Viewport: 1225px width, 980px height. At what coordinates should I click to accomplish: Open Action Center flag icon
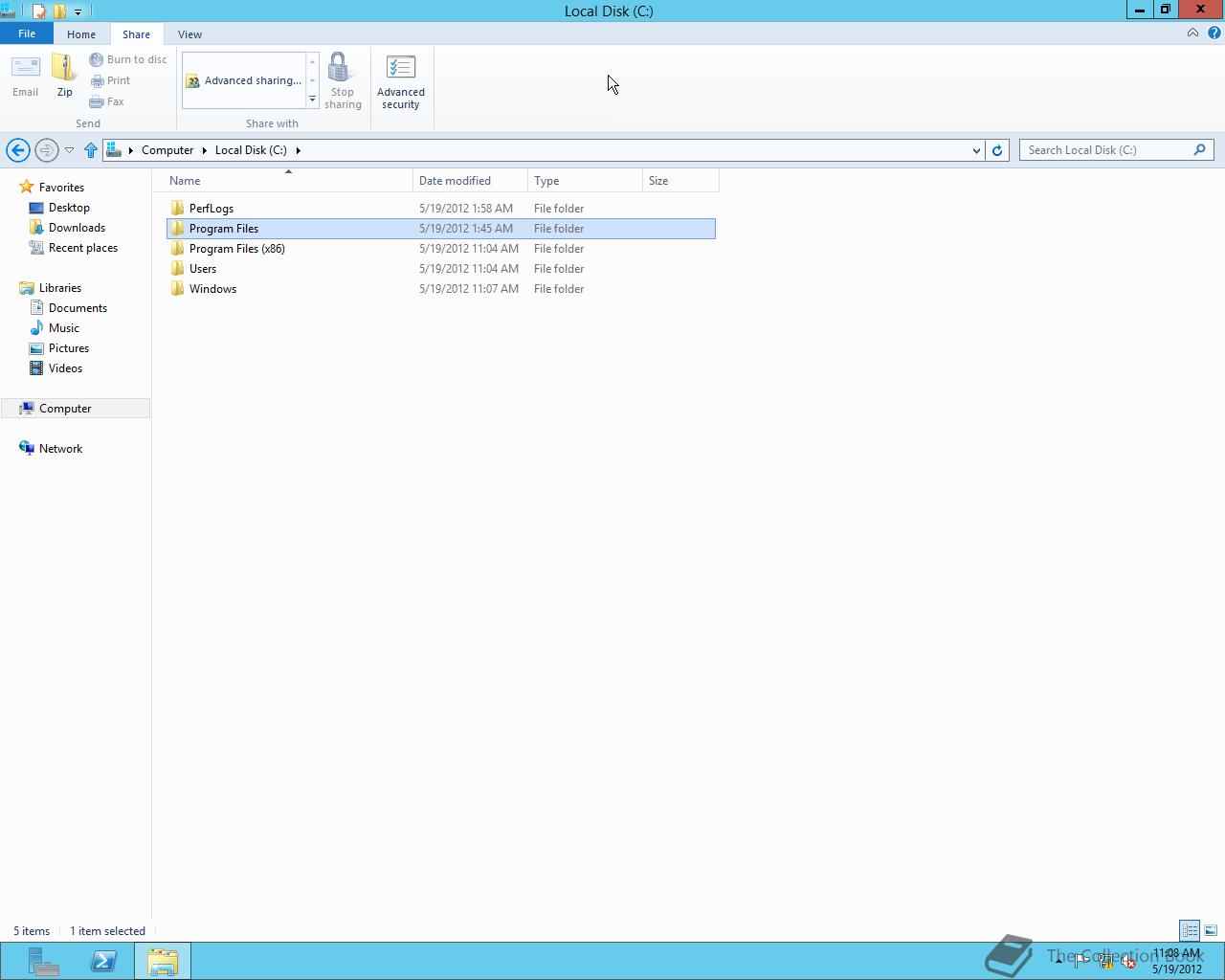(1080, 962)
